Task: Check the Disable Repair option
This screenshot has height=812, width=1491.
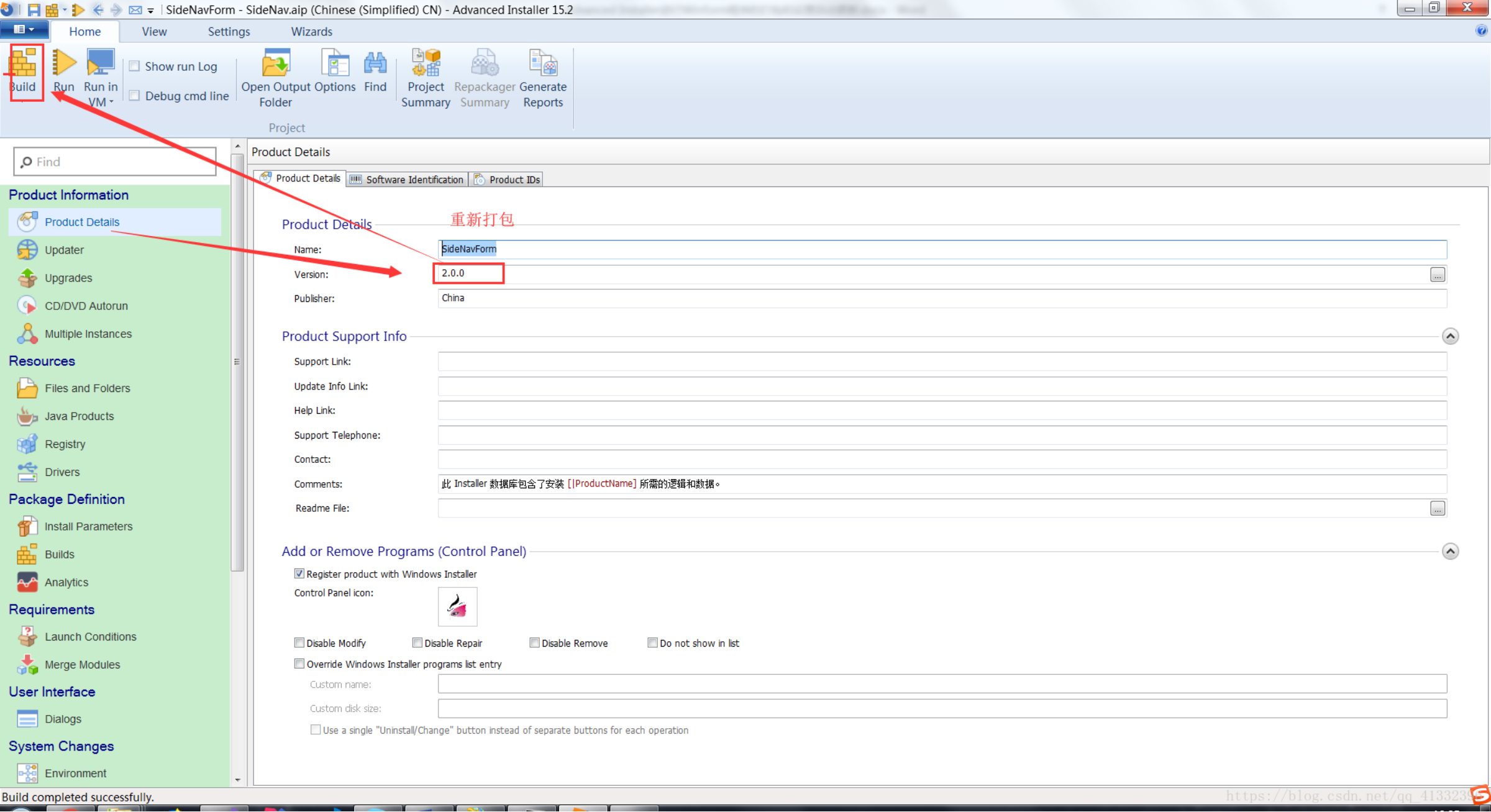Action: pyautogui.click(x=417, y=642)
